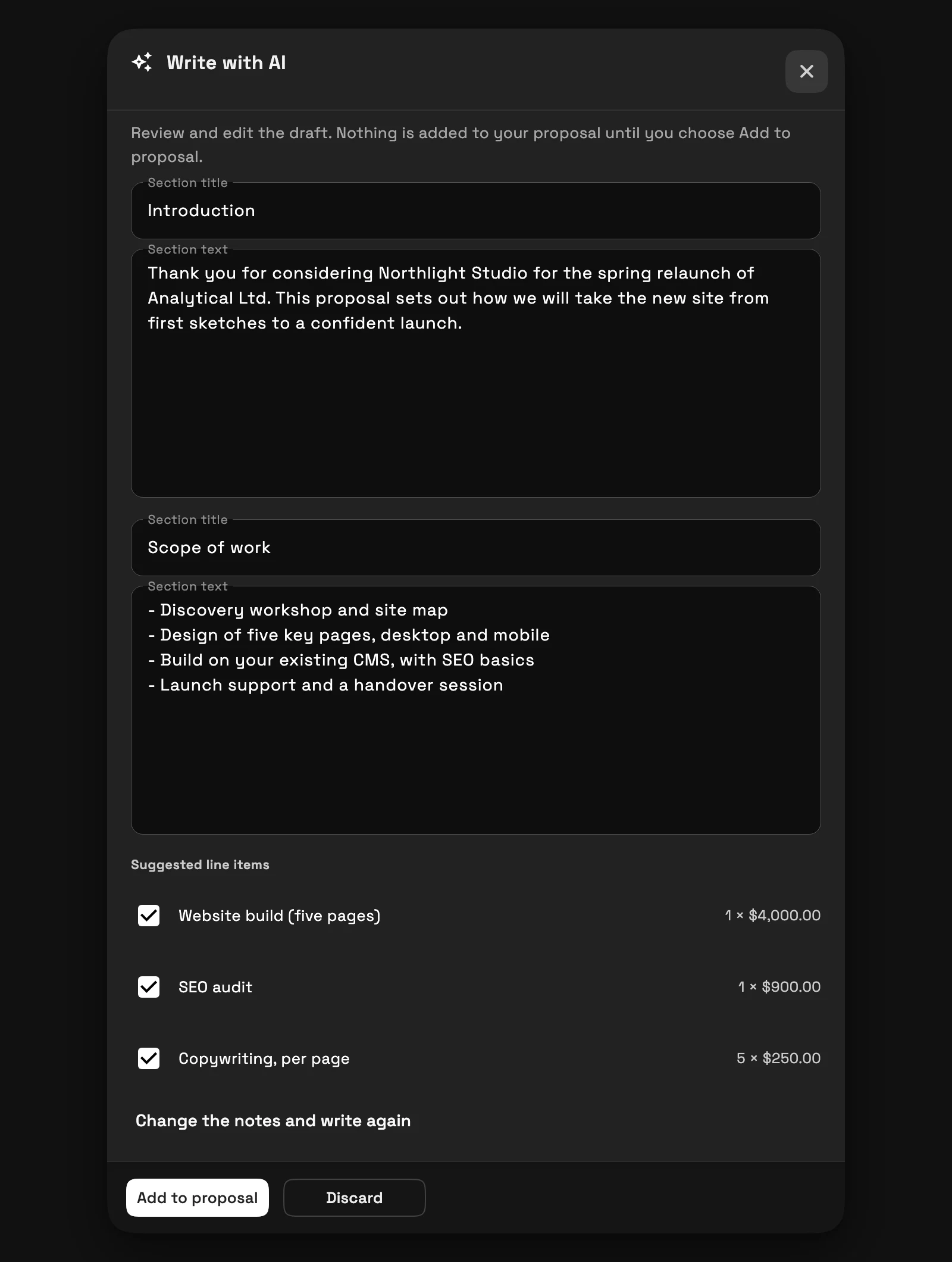Click Change the notes and write again
The height and width of the screenshot is (1262, 952).
tap(273, 1121)
